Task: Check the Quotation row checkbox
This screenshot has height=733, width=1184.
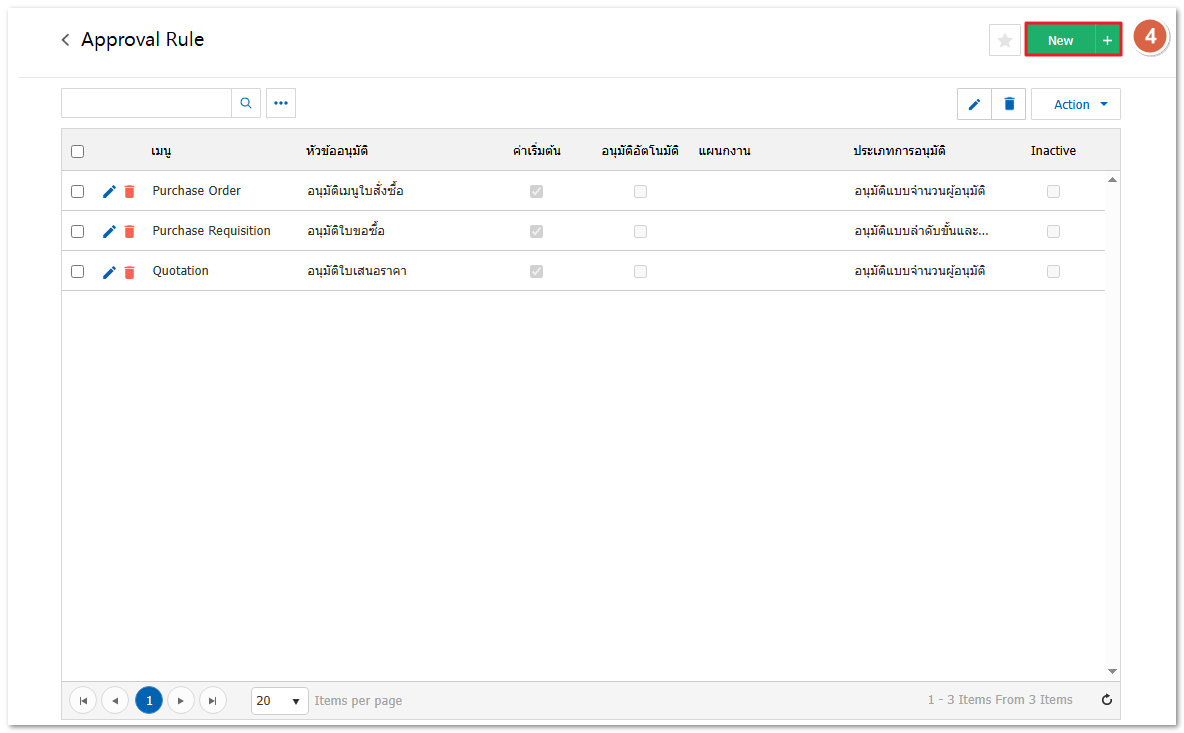Action: click(x=78, y=271)
